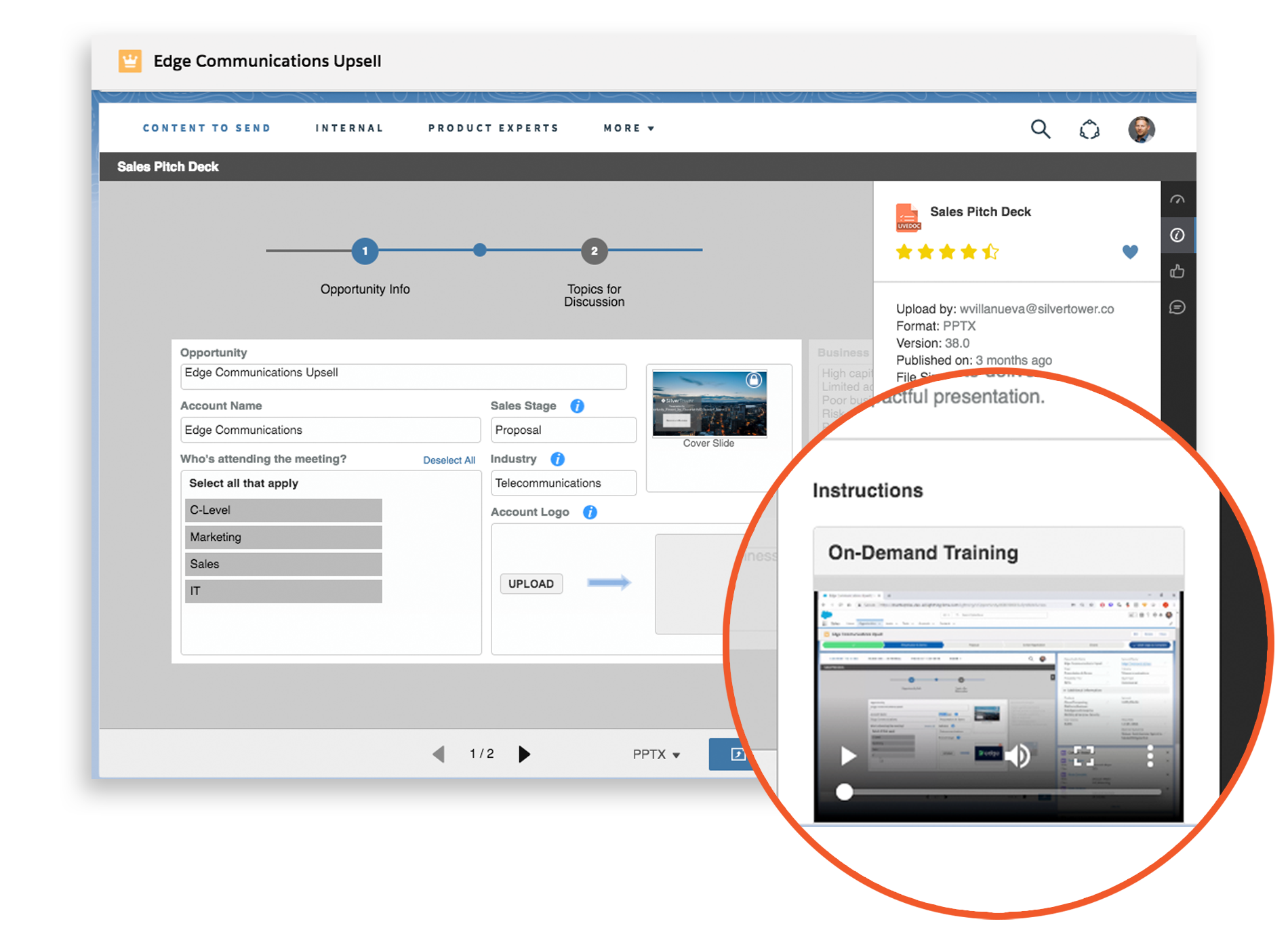
Task: Click the LiveDoc file icon
Action: [x=908, y=218]
